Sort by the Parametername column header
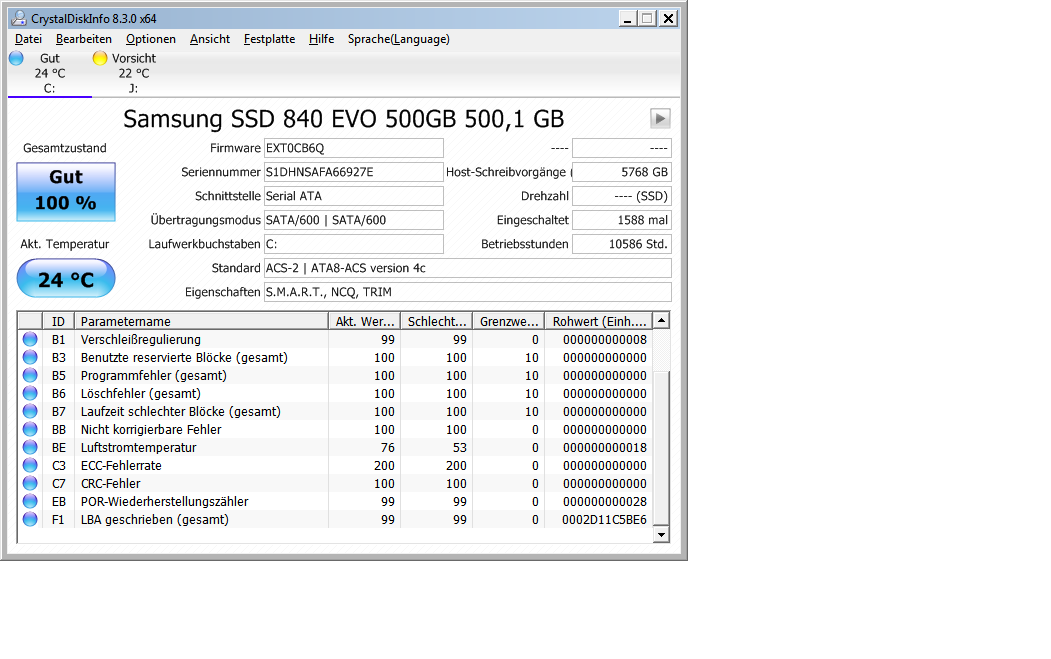1051x659 pixels. click(201, 321)
